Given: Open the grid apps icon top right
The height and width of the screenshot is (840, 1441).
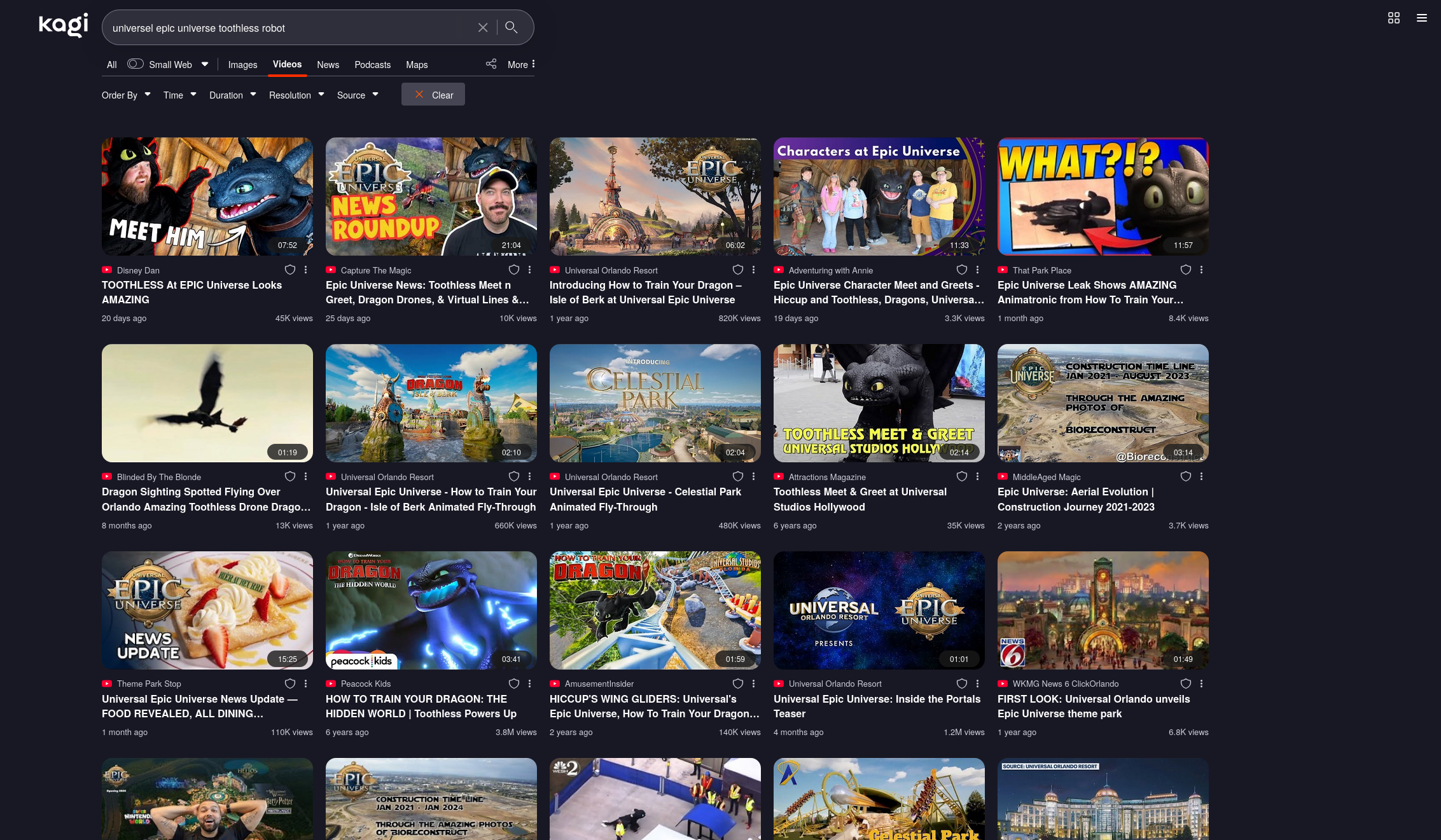Looking at the screenshot, I should [1393, 18].
